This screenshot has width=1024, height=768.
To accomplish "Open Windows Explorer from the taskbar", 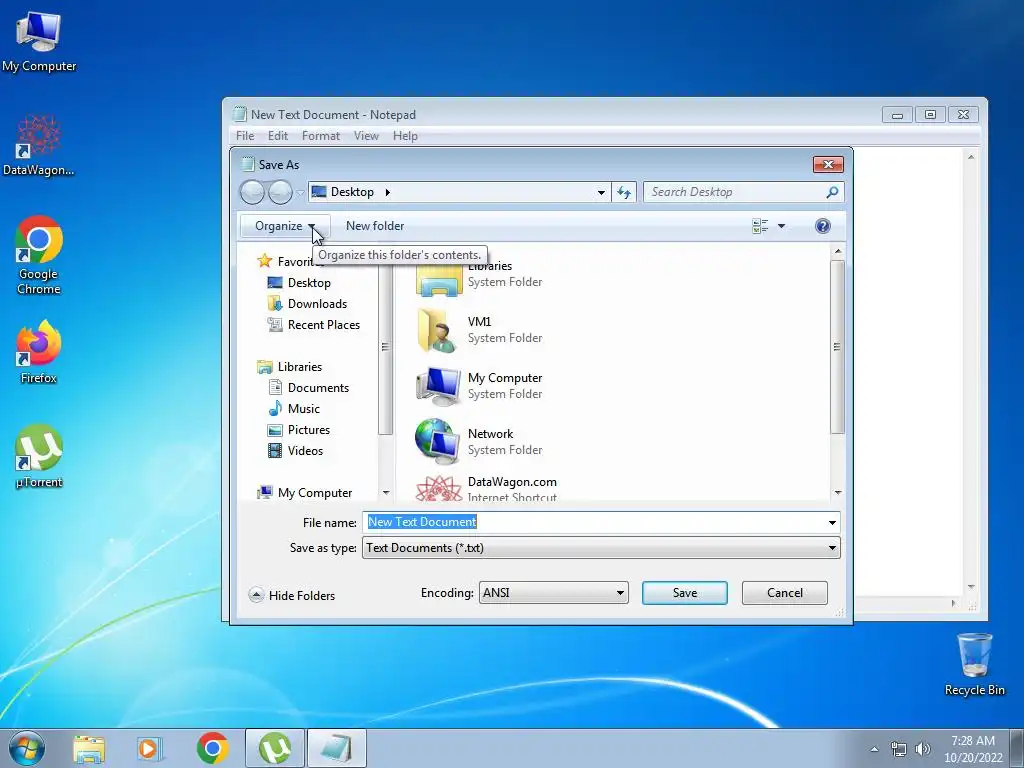I will click(x=89, y=748).
